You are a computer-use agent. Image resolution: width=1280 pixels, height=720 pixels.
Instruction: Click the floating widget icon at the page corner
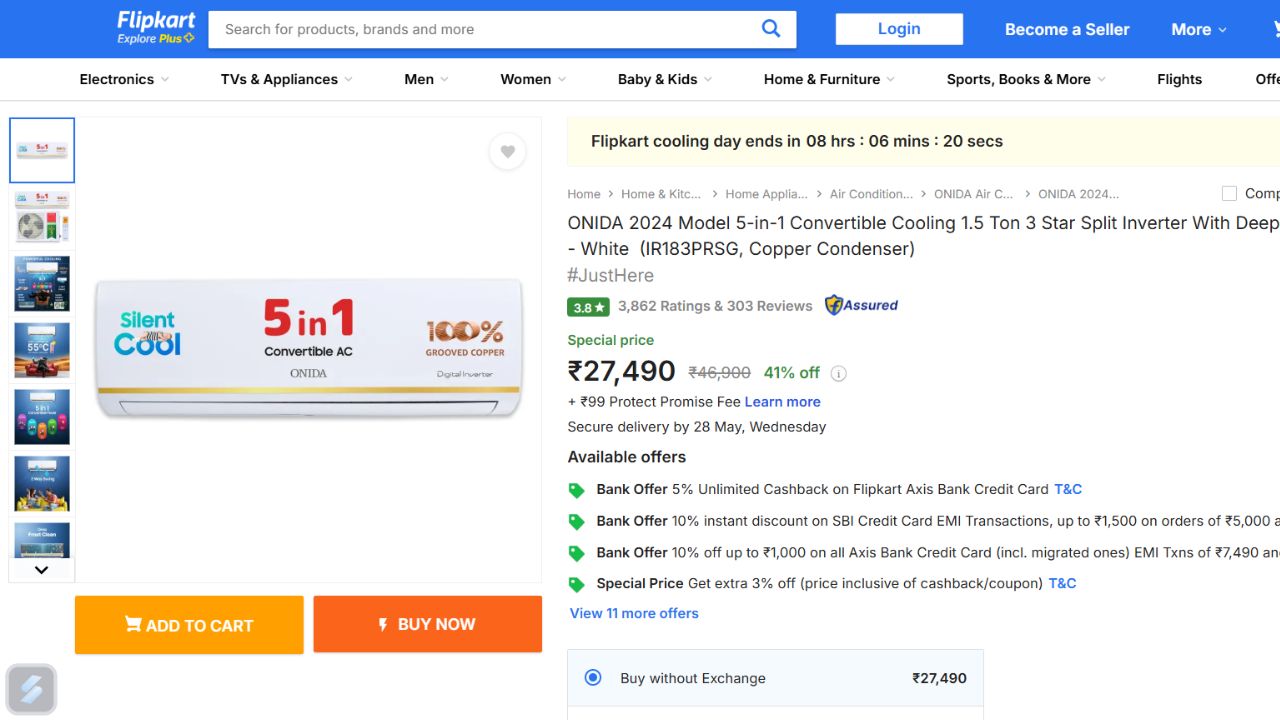coord(31,690)
